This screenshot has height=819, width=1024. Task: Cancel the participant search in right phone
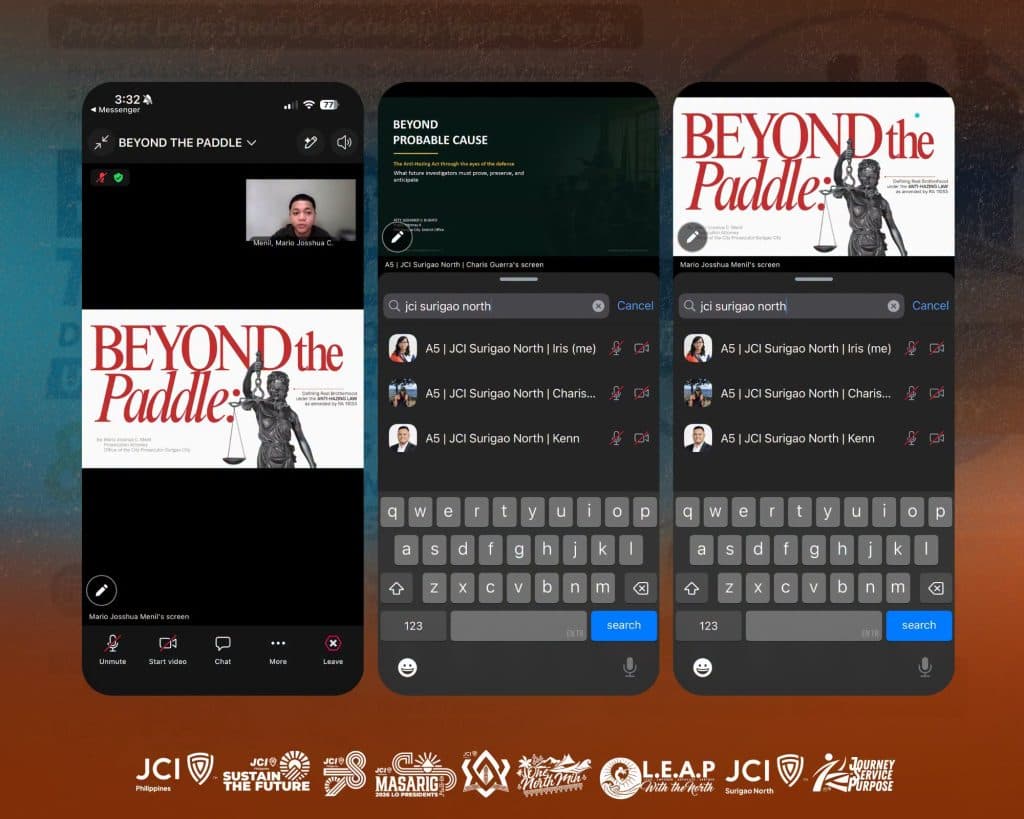(x=930, y=306)
